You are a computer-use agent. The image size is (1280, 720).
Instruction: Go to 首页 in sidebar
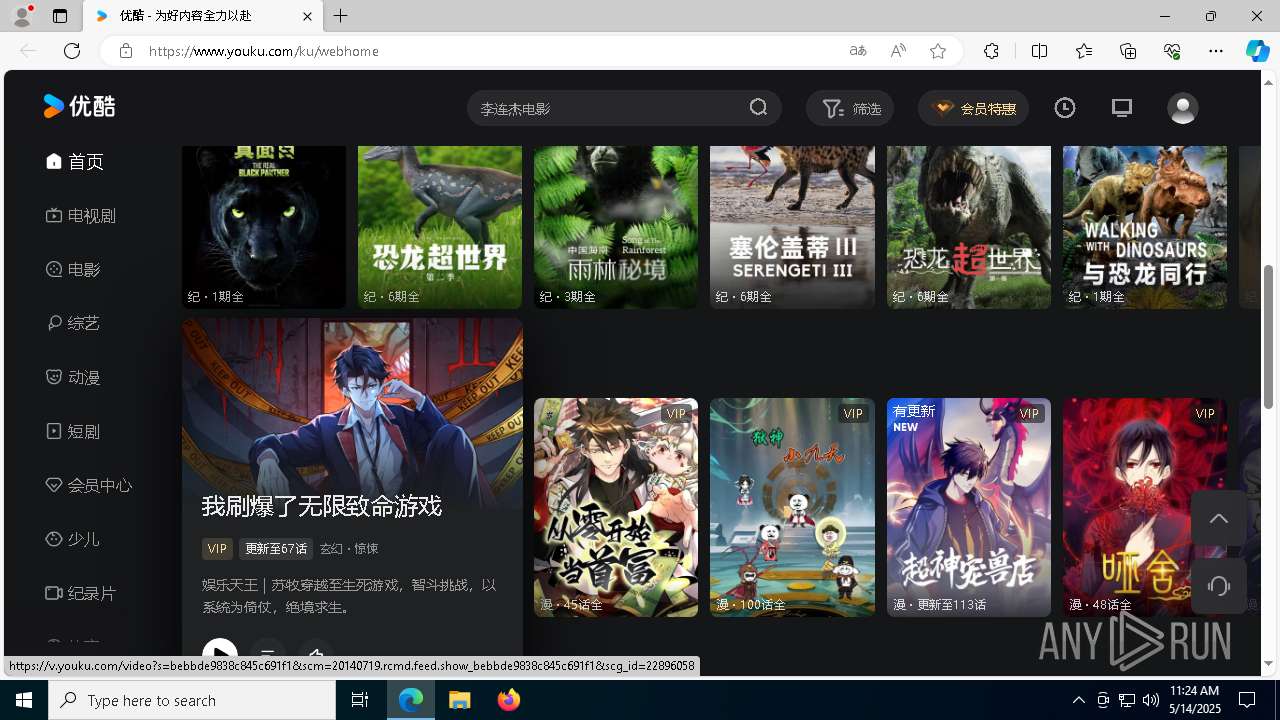(75, 162)
